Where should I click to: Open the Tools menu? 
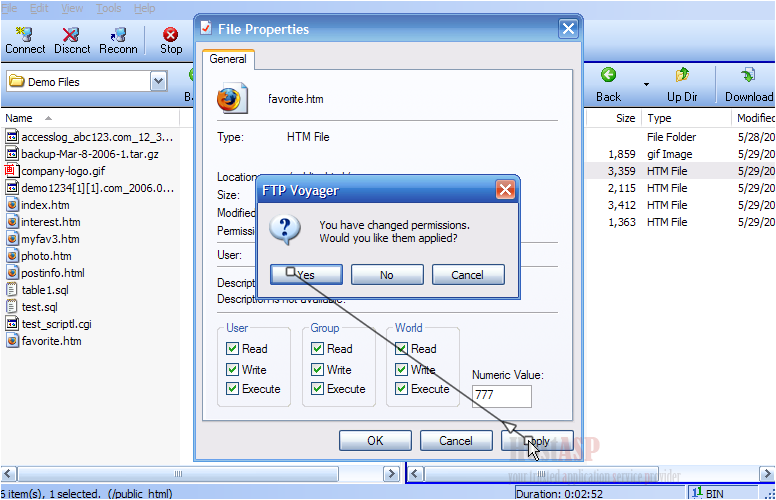(x=108, y=8)
